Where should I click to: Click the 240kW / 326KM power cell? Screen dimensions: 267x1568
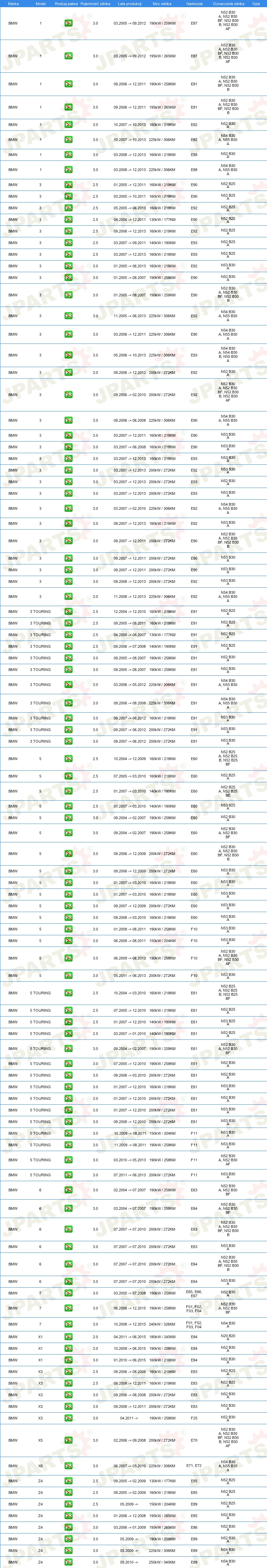[162, 1324]
